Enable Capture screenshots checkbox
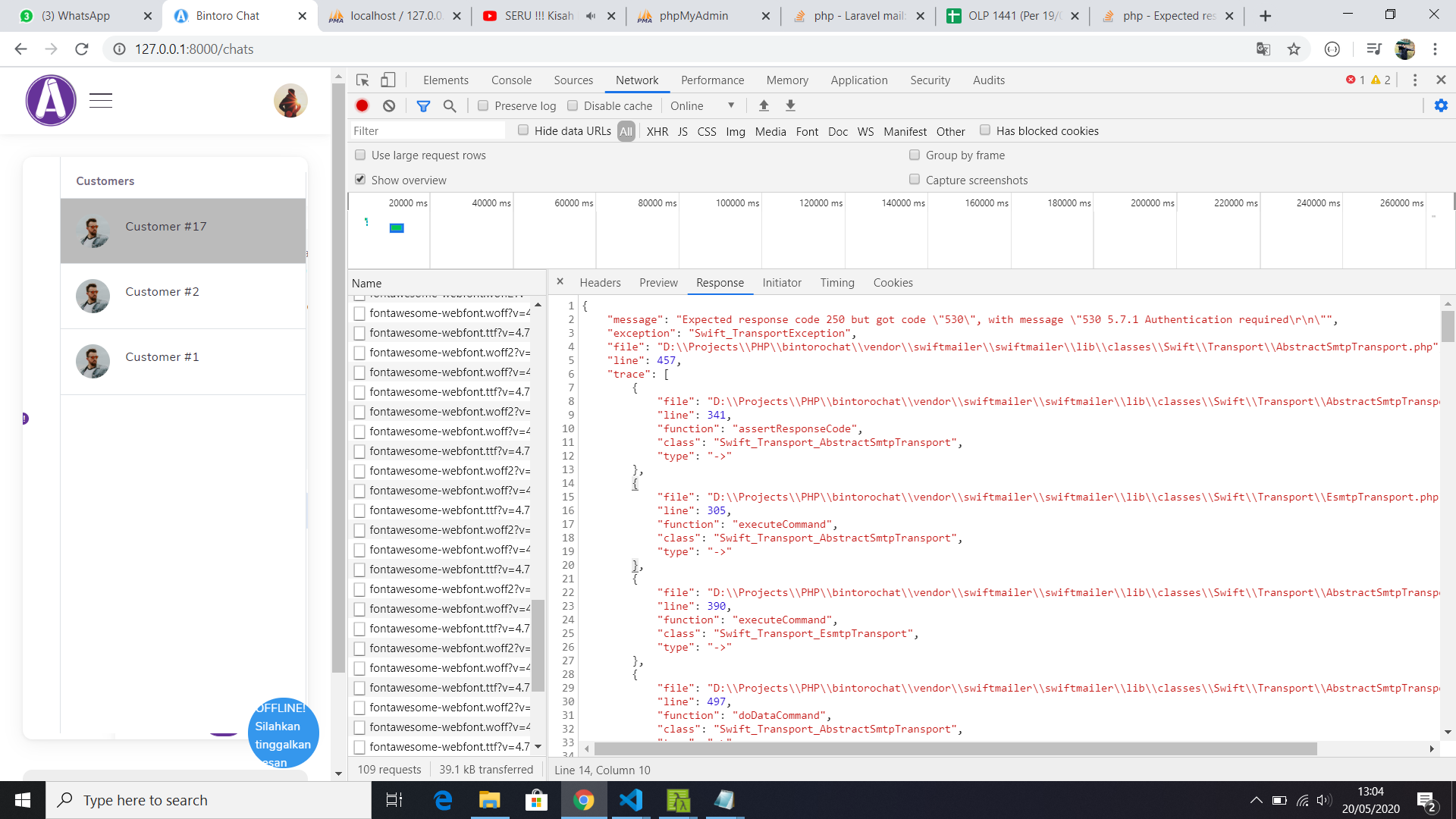The height and width of the screenshot is (819, 1456). tap(915, 180)
